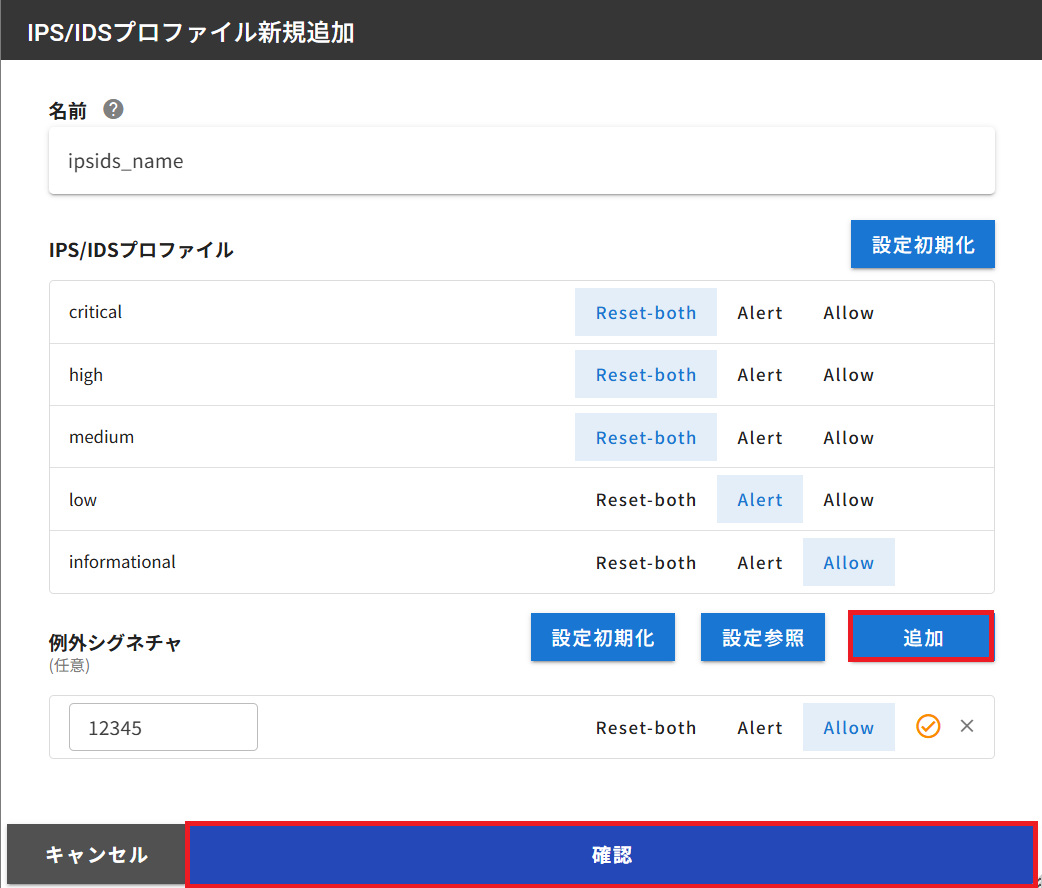Screen dimensions: 1042x888
Task: Select Allow for the critical severity
Action: 847,312
